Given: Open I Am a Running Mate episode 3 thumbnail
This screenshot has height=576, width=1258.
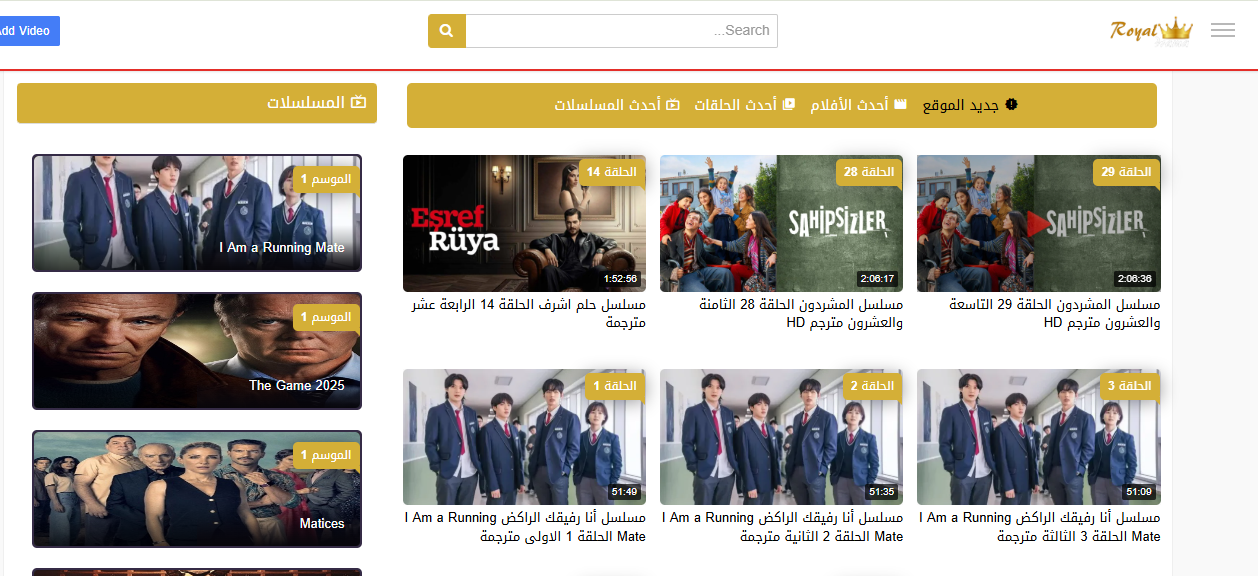Looking at the screenshot, I should coord(1039,437).
